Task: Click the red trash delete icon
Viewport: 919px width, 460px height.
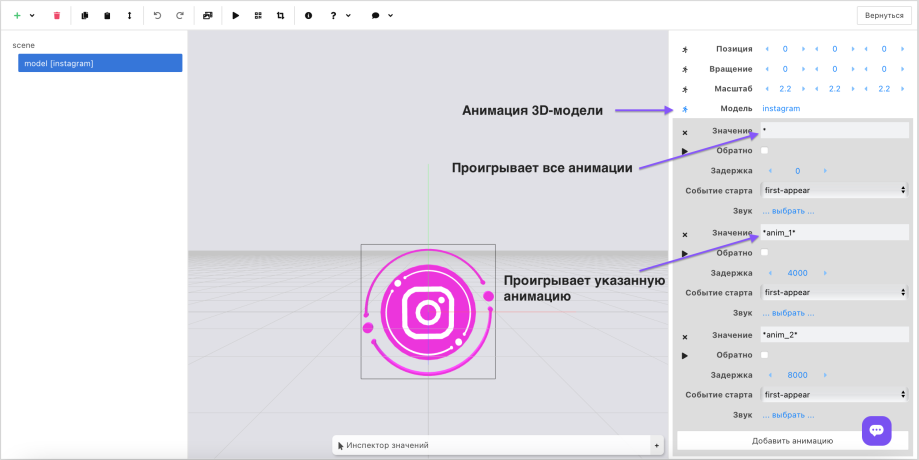Action: point(57,16)
